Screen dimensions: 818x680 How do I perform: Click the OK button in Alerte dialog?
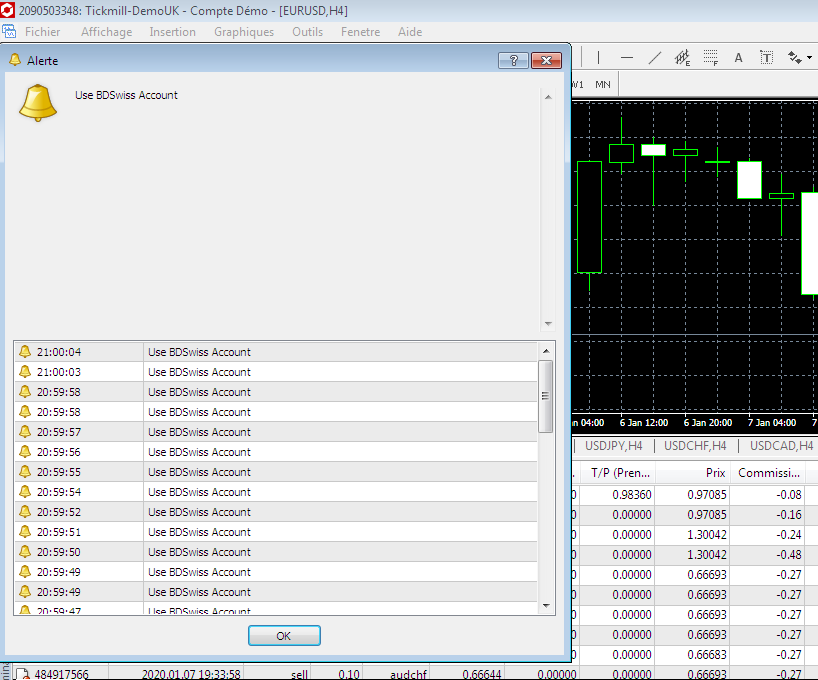point(284,636)
